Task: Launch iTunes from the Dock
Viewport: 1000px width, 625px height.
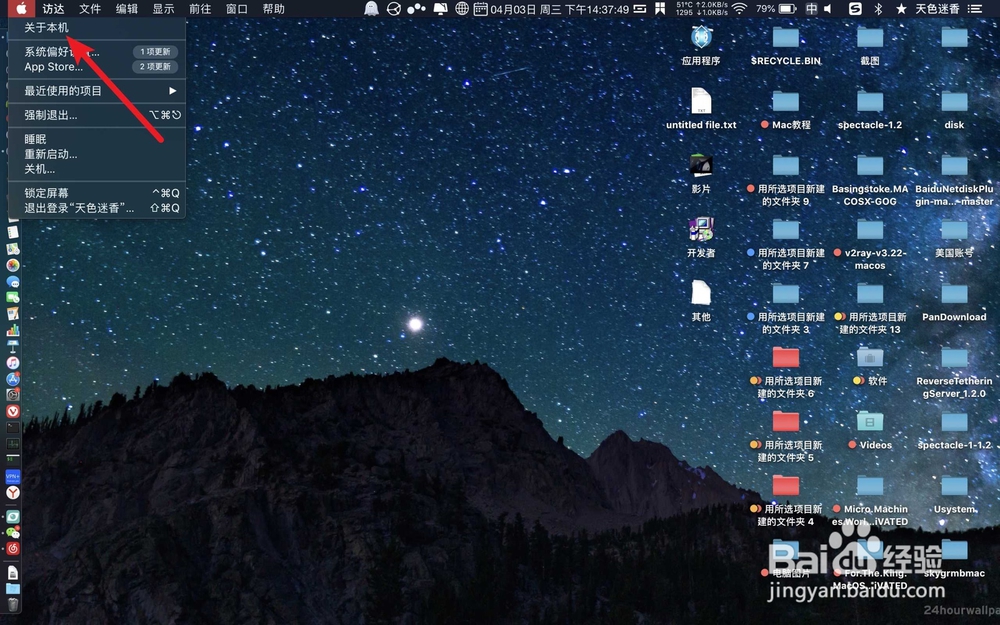Action: tap(13, 362)
